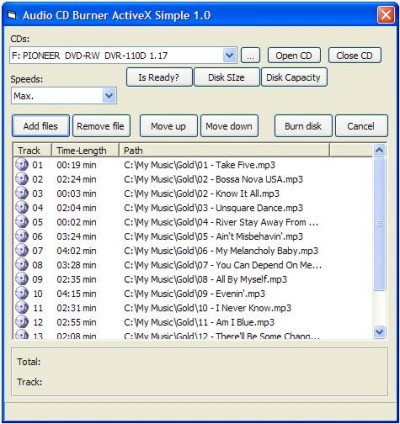The height and width of the screenshot is (424, 400).
Task: Click the CD icon for track 07
Action: coord(22,251)
